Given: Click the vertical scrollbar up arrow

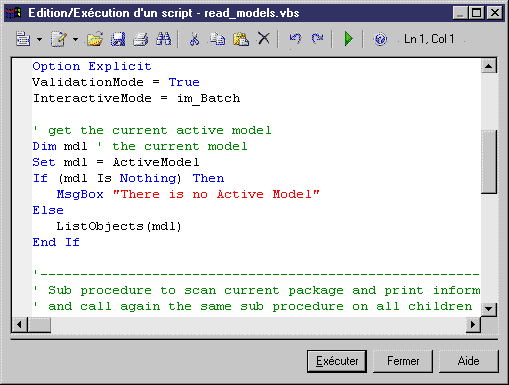Looking at the screenshot, I should click(489, 66).
